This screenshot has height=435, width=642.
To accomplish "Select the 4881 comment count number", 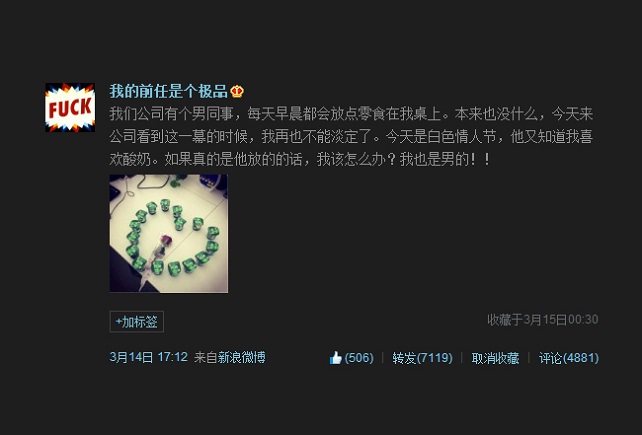I will tap(581, 358).
